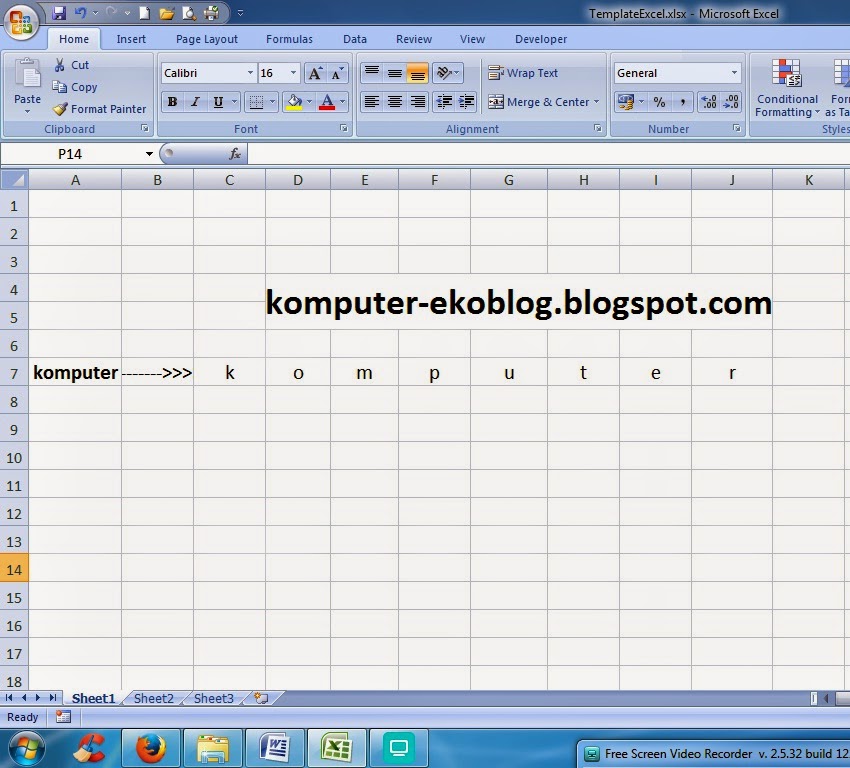The height and width of the screenshot is (768, 850).
Task: Open the font size dropdown
Action: coord(293,73)
